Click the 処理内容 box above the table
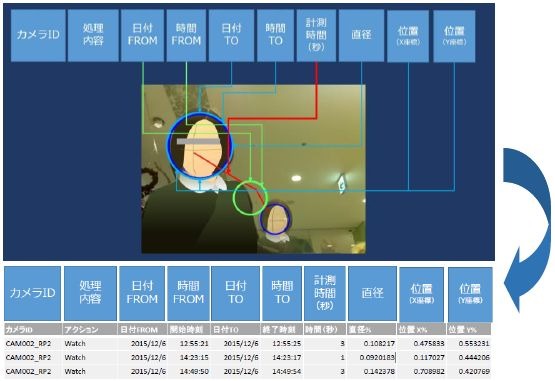555x381 pixels. click(90, 294)
